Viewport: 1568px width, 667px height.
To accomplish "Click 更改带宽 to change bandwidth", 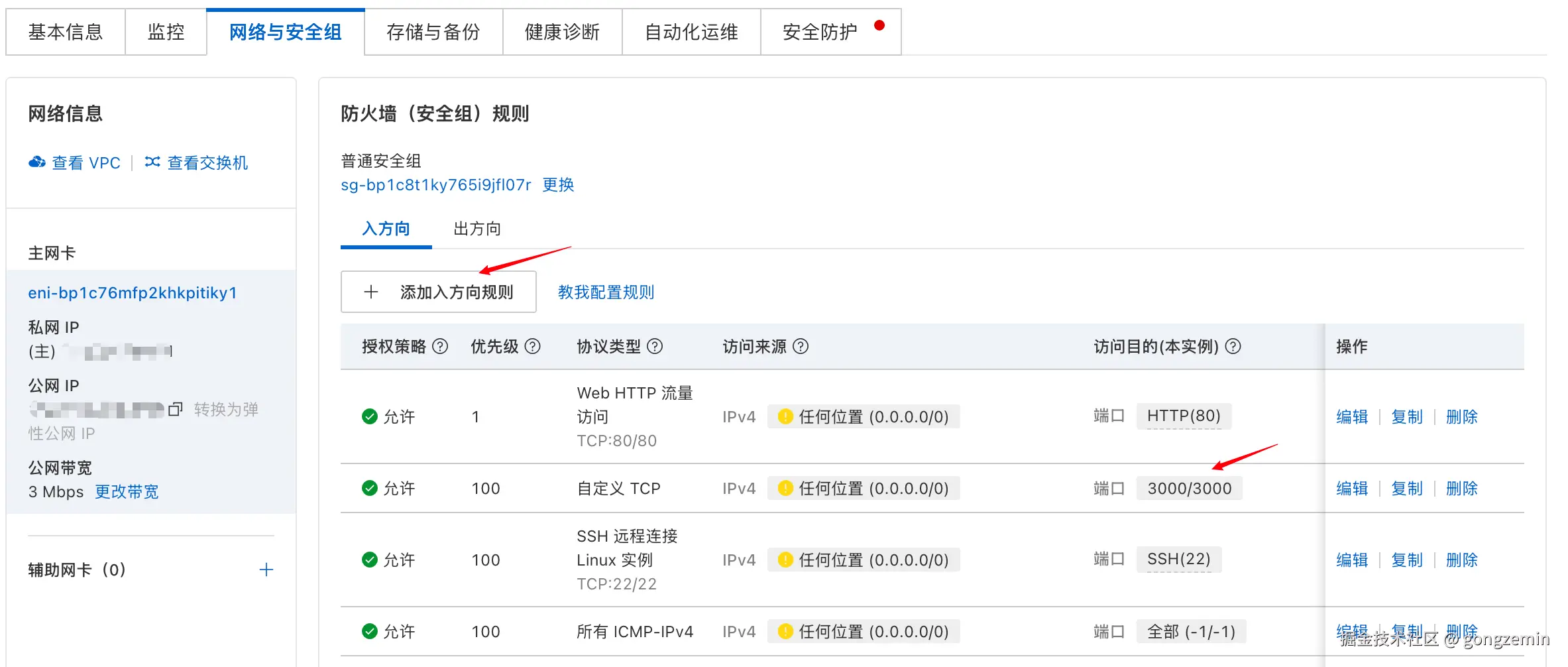I will point(127,492).
